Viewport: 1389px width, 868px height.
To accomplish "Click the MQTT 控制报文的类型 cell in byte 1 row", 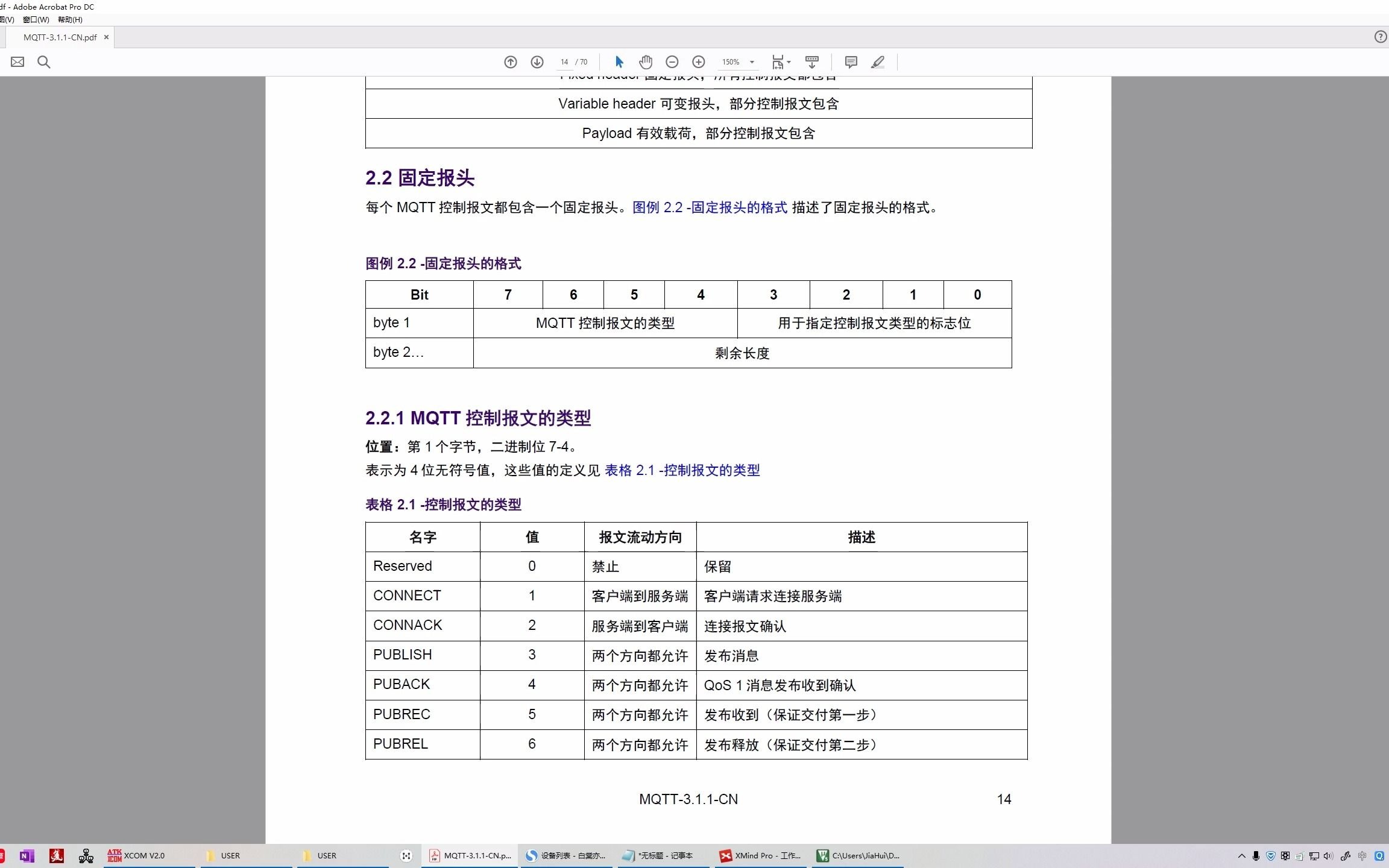I will [x=605, y=323].
